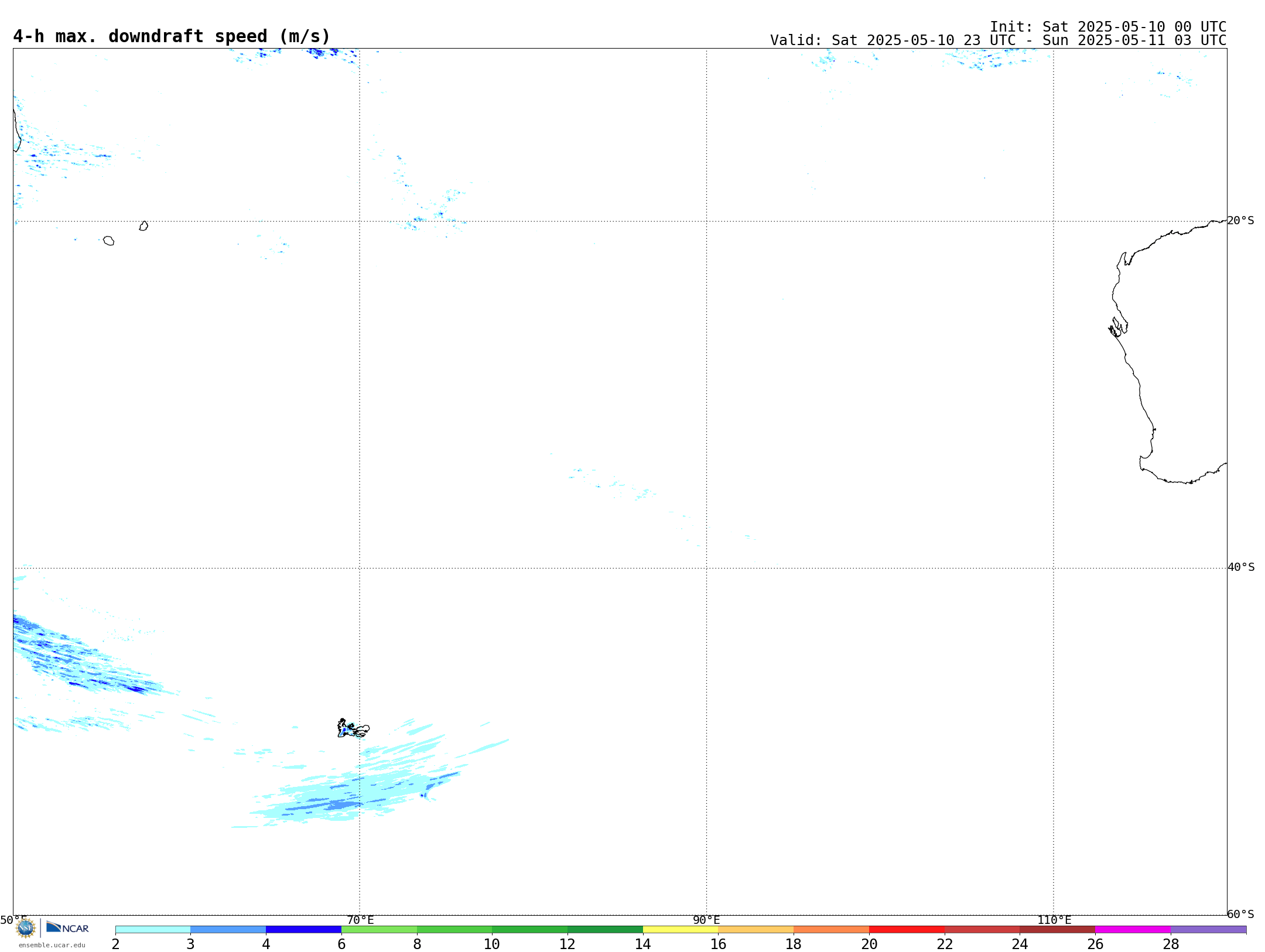The image size is (1265, 952).
Task: Select the magenta 26-28 colorbar segment
Action: point(1133,929)
